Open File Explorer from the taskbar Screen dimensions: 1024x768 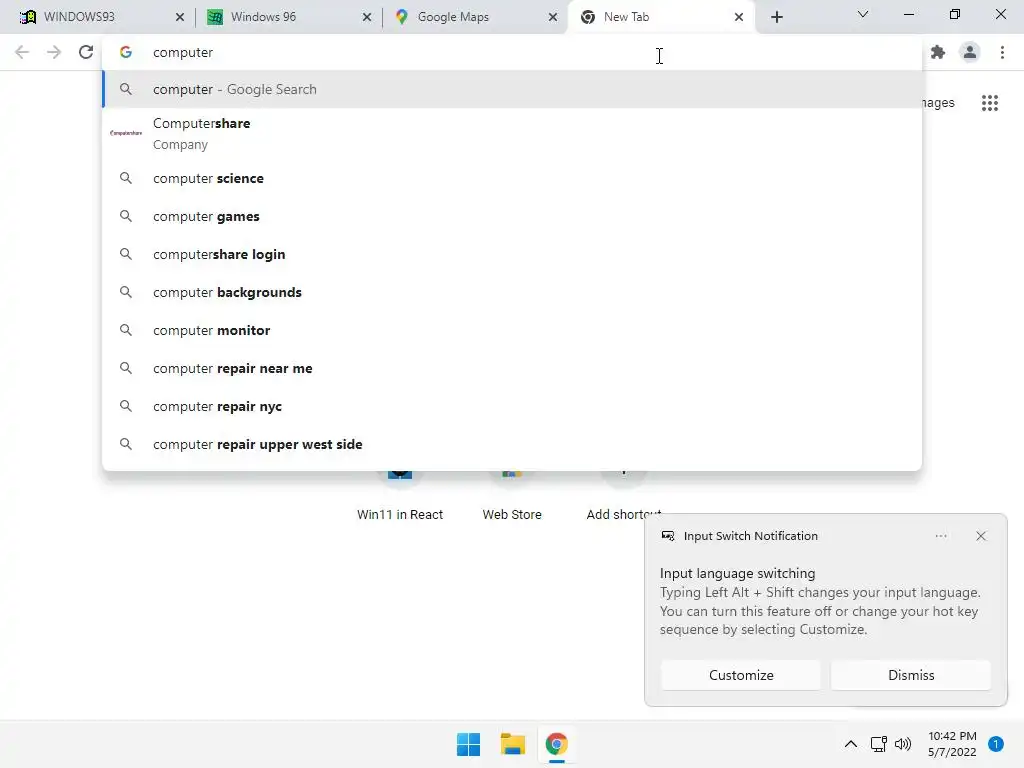pyautogui.click(x=513, y=744)
